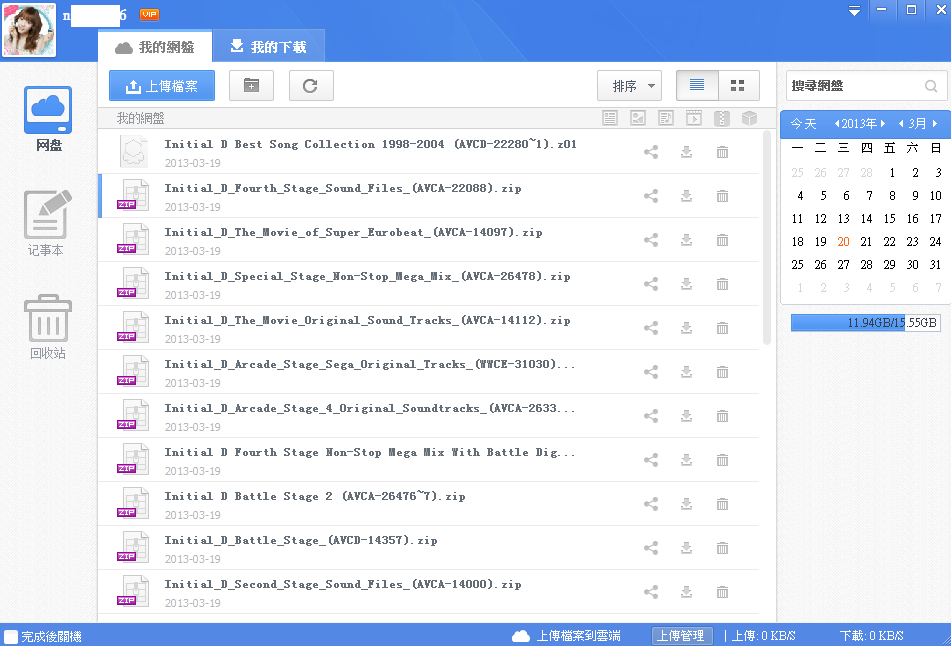Viewport: 951px width, 646px height.
Task: Open the 排序 sort dropdown
Action: (630, 86)
